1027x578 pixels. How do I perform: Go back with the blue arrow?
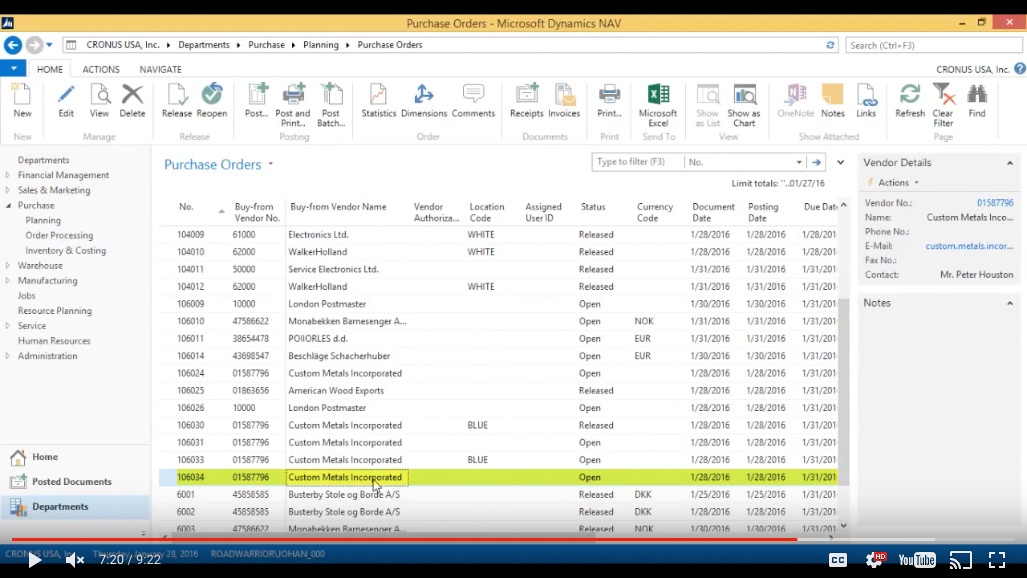[12, 45]
